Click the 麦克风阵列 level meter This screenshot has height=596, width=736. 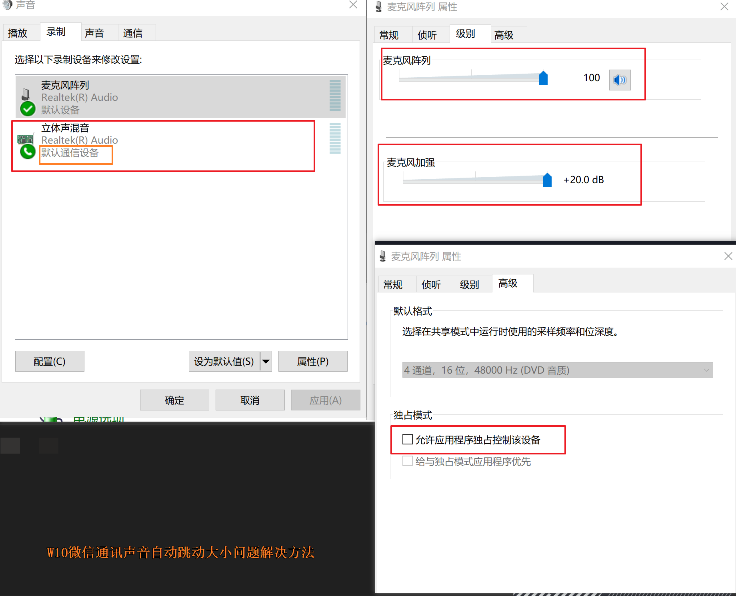click(x=335, y=95)
